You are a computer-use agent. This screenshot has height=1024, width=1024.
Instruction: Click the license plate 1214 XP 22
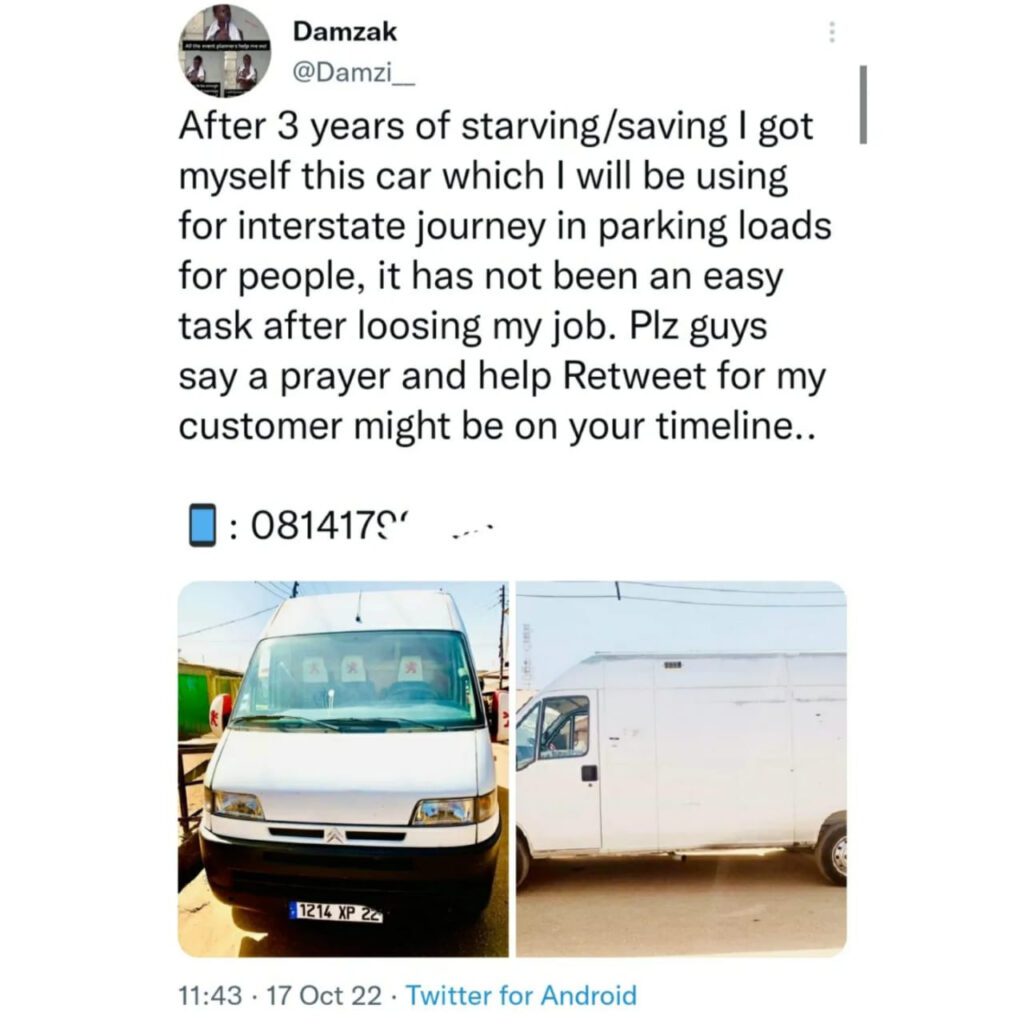(x=335, y=912)
